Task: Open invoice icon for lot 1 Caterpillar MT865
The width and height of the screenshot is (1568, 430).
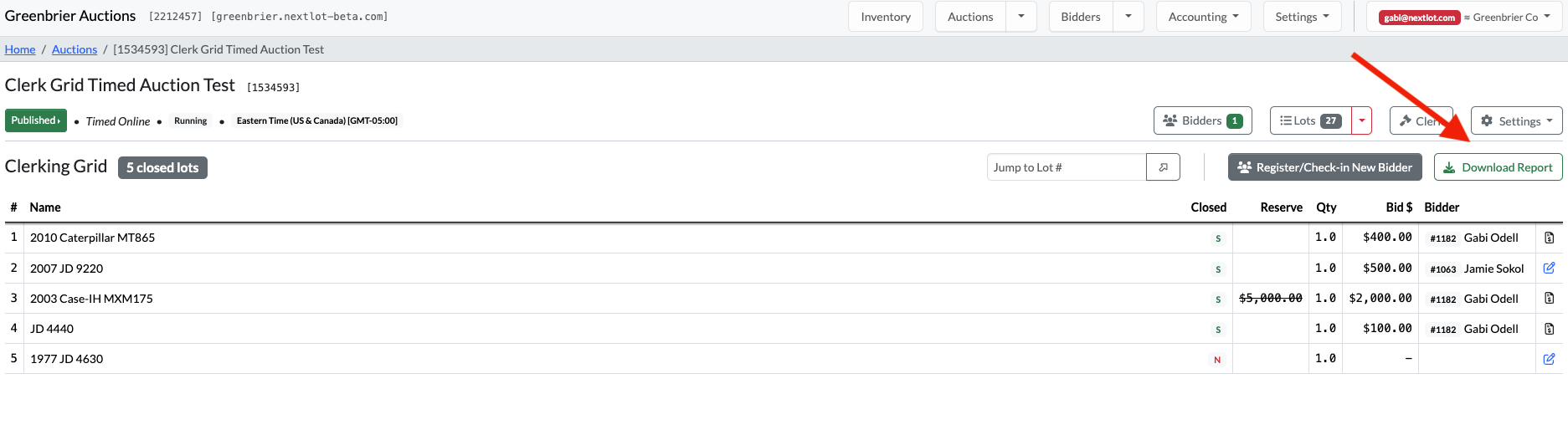Action: point(1549,238)
